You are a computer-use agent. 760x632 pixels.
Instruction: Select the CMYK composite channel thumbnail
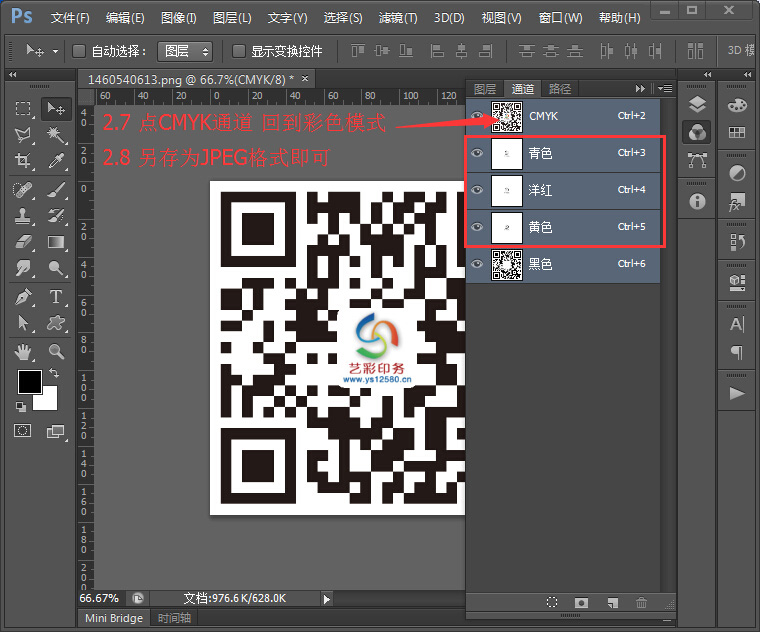coord(507,118)
